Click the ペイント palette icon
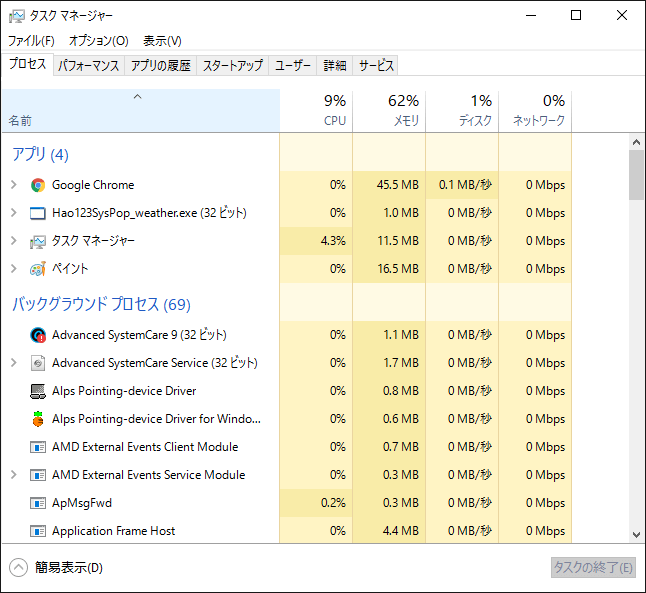The height and width of the screenshot is (593, 646). (x=38, y=270)
